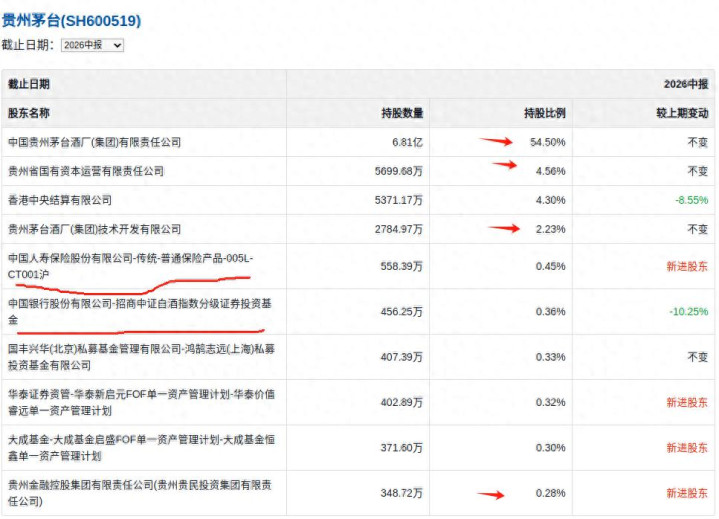Click 新进股东 in the 中国人寿保险 row
The image size is (719, 519).
pyautogui.click(x=687, y=266)
